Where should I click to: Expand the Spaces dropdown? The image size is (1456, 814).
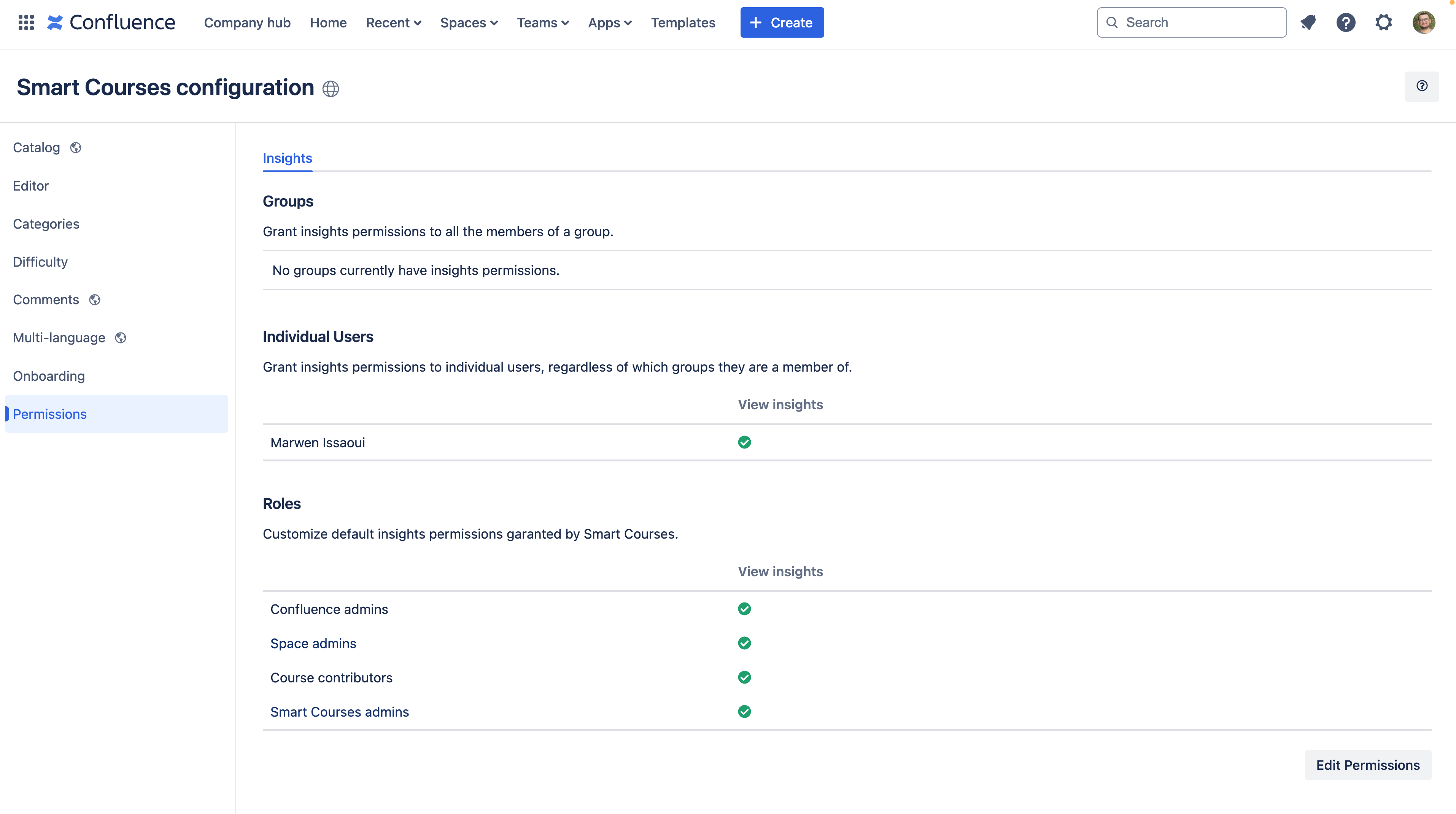click(x=469, y=22)
